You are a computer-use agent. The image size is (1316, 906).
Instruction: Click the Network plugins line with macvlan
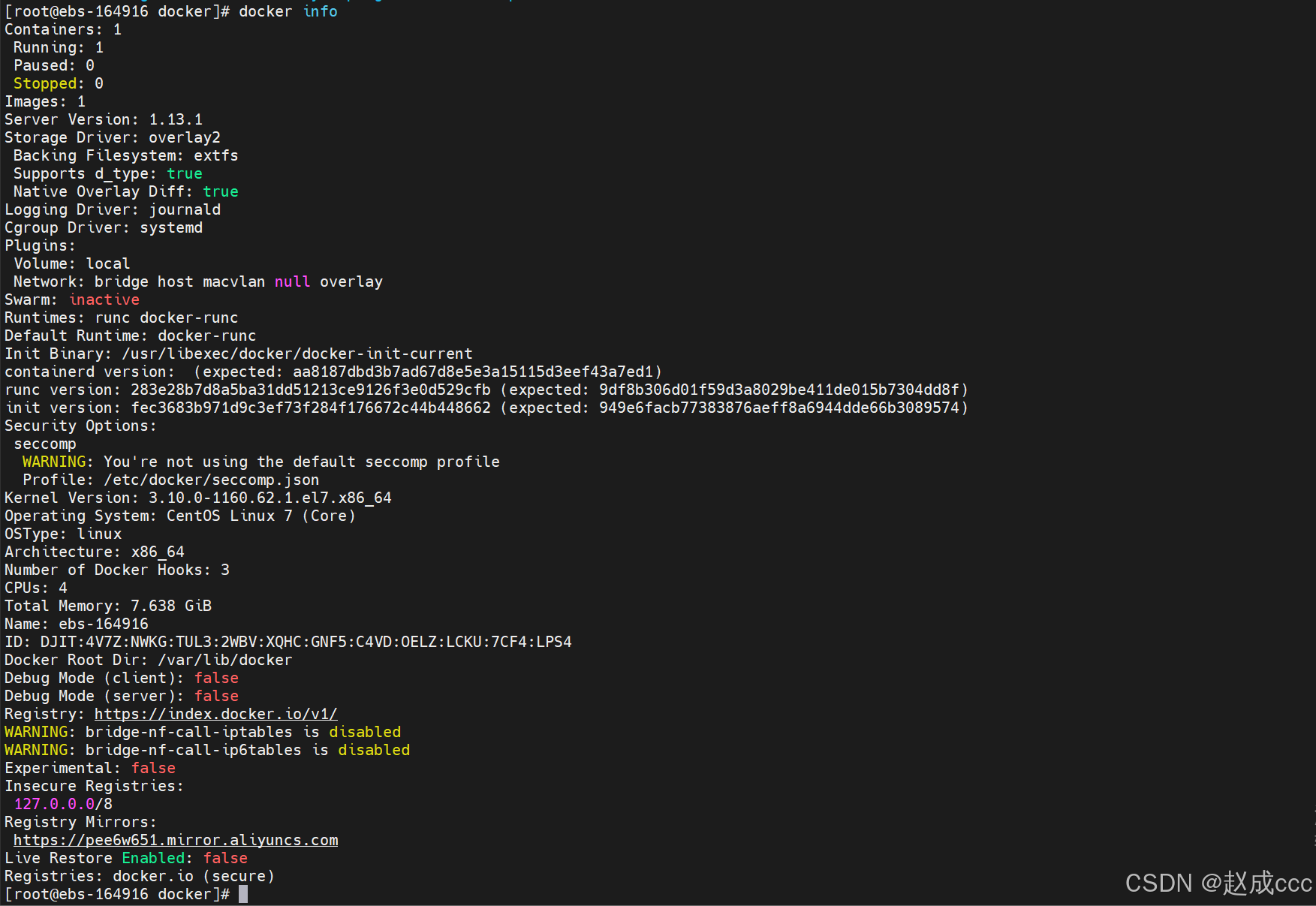tap(198, 281)
